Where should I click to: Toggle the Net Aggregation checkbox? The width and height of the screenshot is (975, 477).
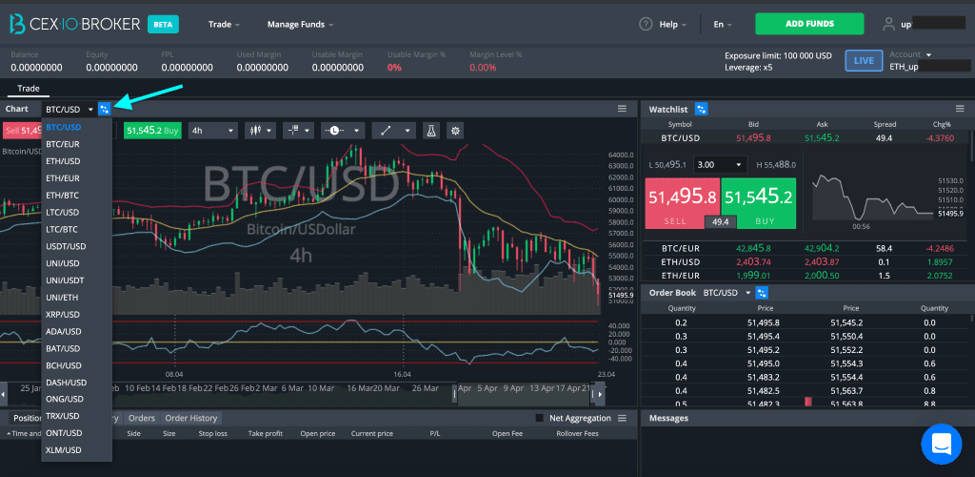coord(540,418)
